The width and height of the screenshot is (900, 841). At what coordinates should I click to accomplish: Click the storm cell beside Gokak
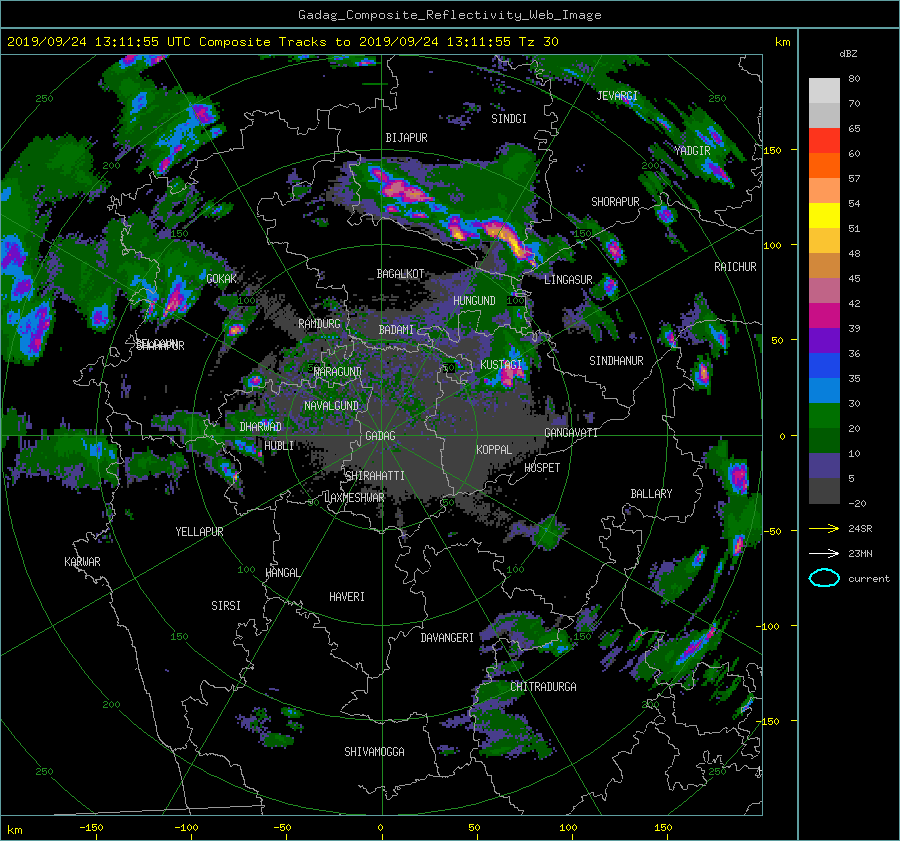click(174, 300)
